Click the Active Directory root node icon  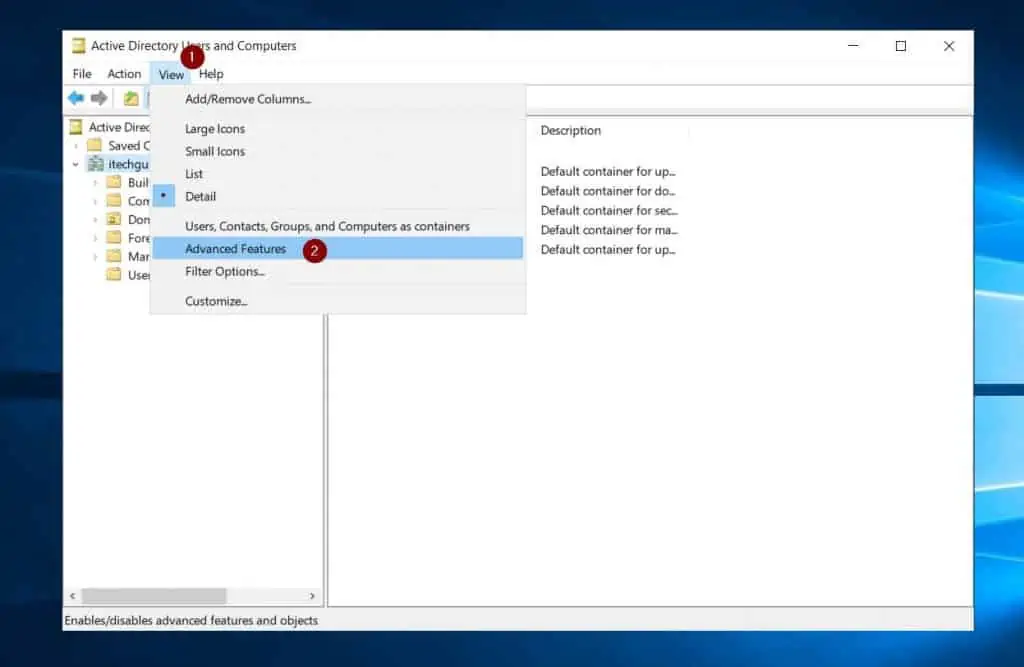pyautogui.click(x=76, y=127)
